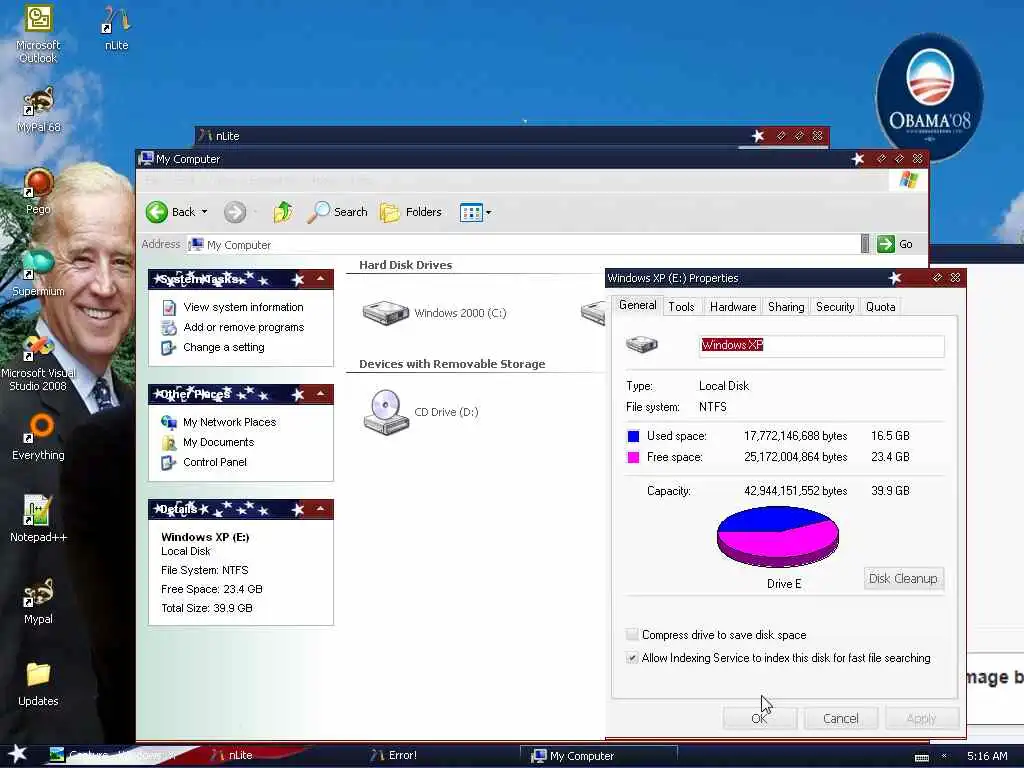Open Notepad++ from the desktop
Viewport: 1024px width, 768px height.
(38, 519)
